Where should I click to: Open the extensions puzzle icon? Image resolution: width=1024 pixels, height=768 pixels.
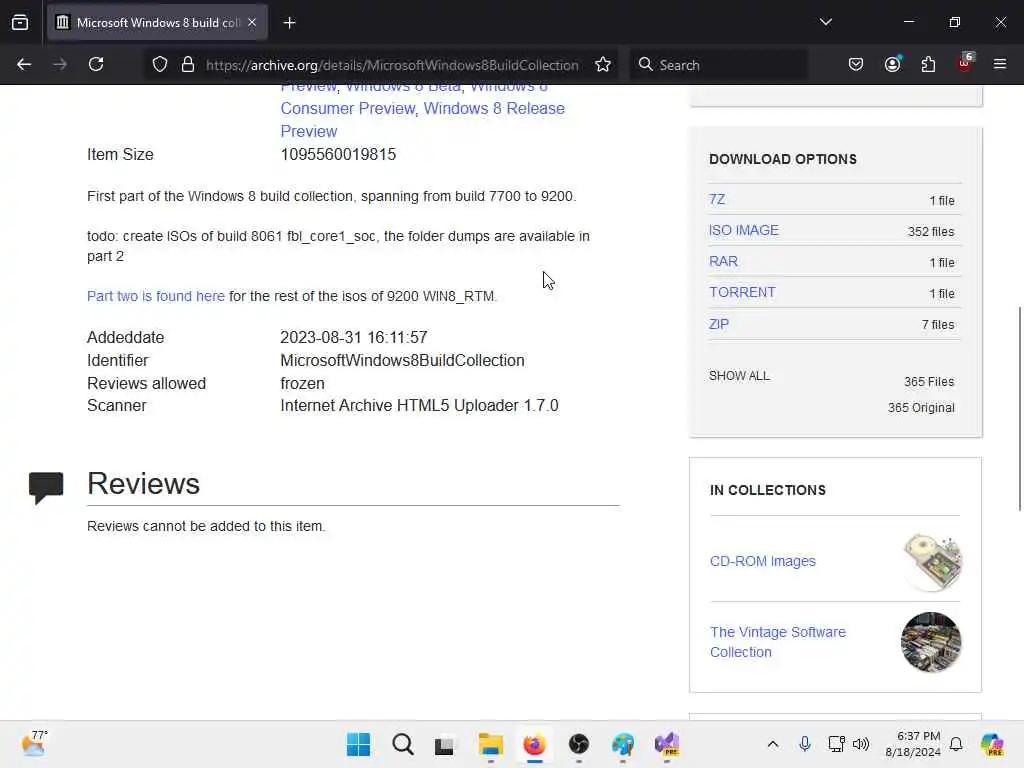[x=928, y=64]
